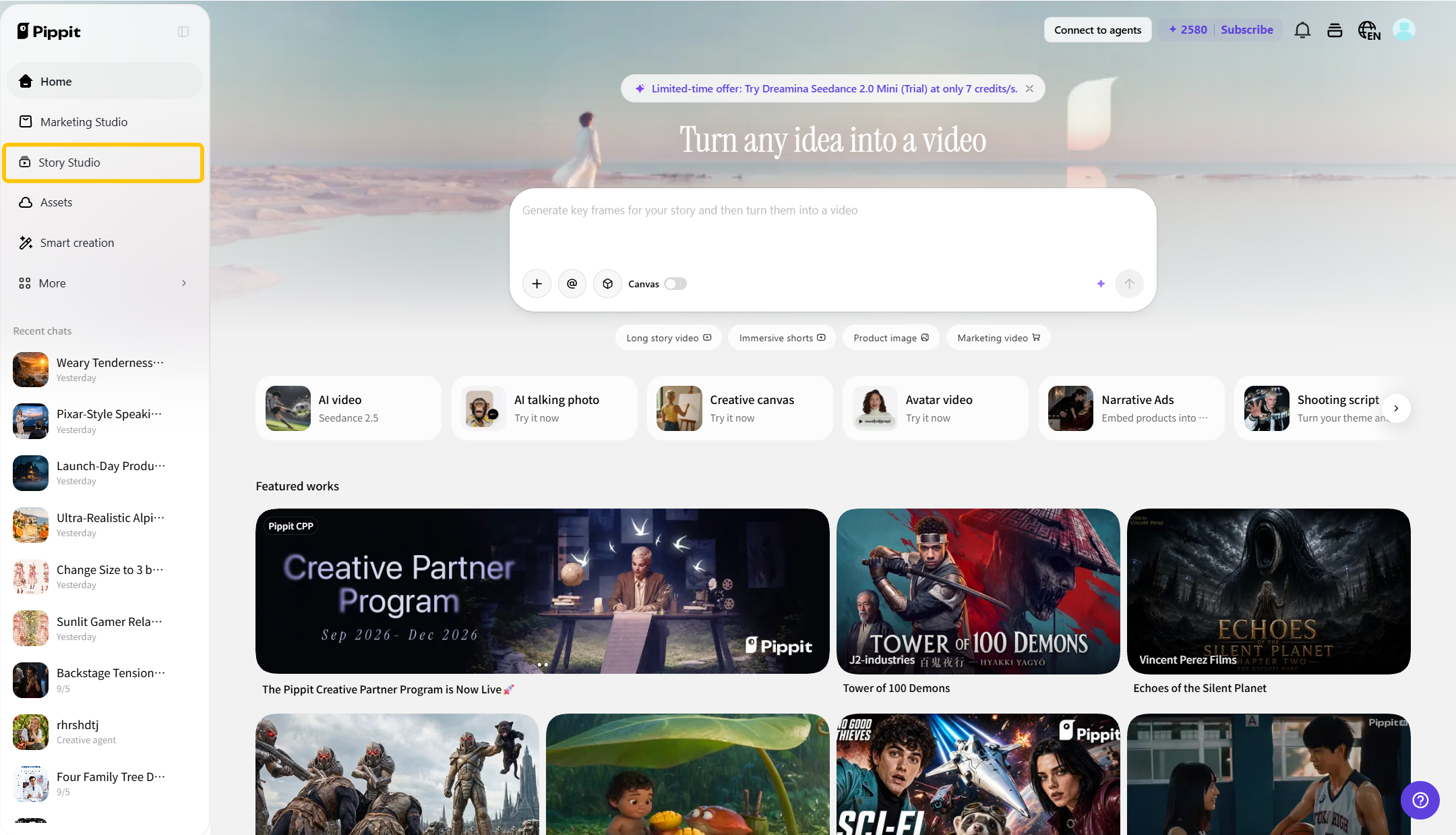Close the limited-time offer banner
Viewport: 1456px width, 835px height.
[1029, 88]
